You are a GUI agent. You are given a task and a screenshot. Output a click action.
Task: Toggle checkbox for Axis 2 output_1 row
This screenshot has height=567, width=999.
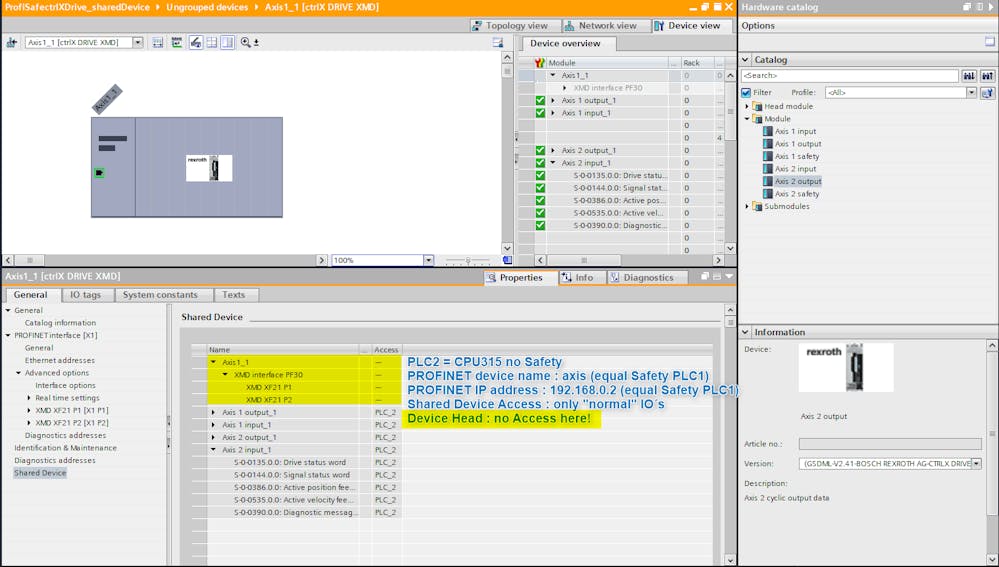point(540,150)
